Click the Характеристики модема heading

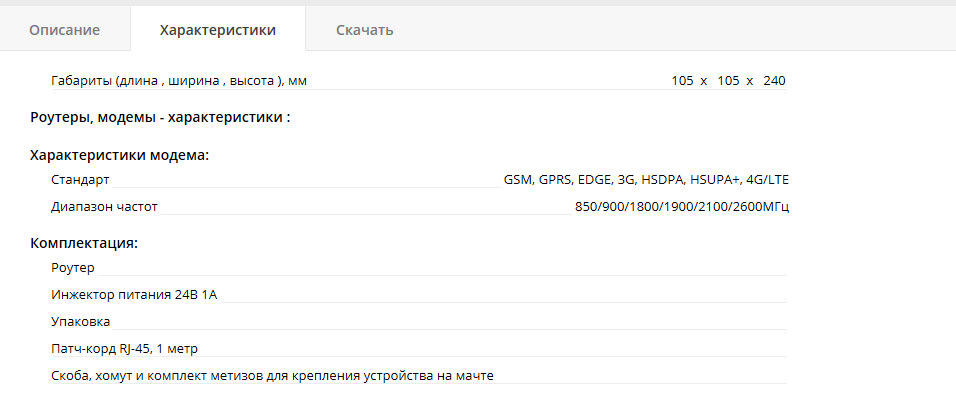pos(120,155)
